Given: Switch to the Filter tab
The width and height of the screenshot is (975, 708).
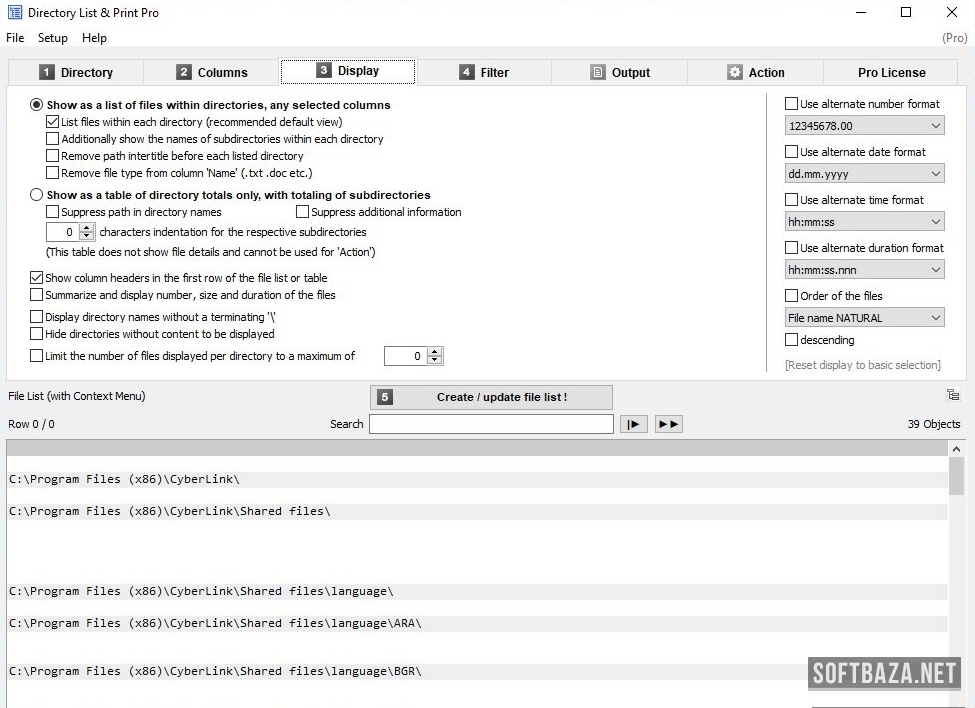Looking at the screenshot, I should 484,72.
